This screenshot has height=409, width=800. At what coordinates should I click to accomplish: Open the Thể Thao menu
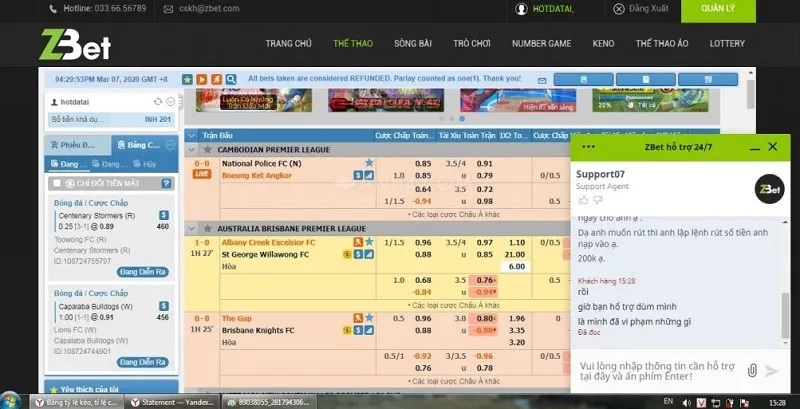click(x=354, y=44)
